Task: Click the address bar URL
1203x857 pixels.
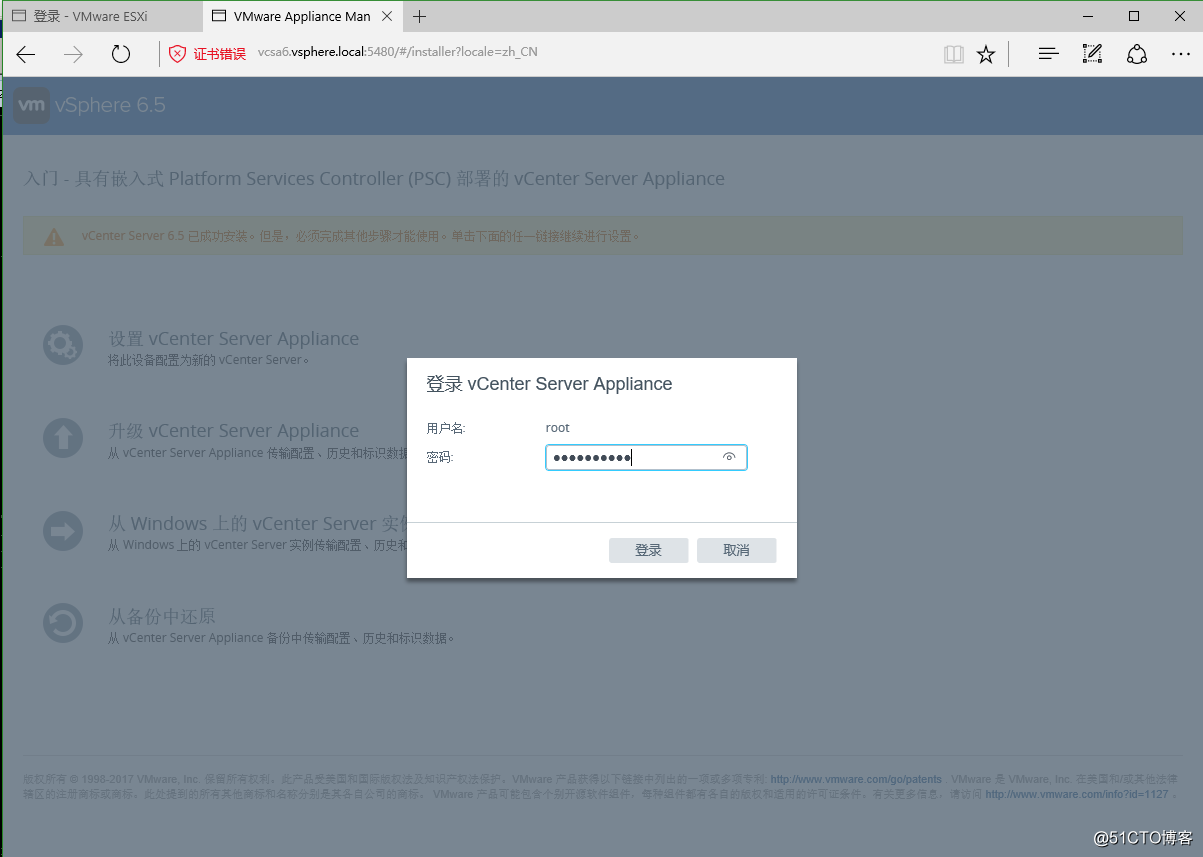Action: point(397,52)
